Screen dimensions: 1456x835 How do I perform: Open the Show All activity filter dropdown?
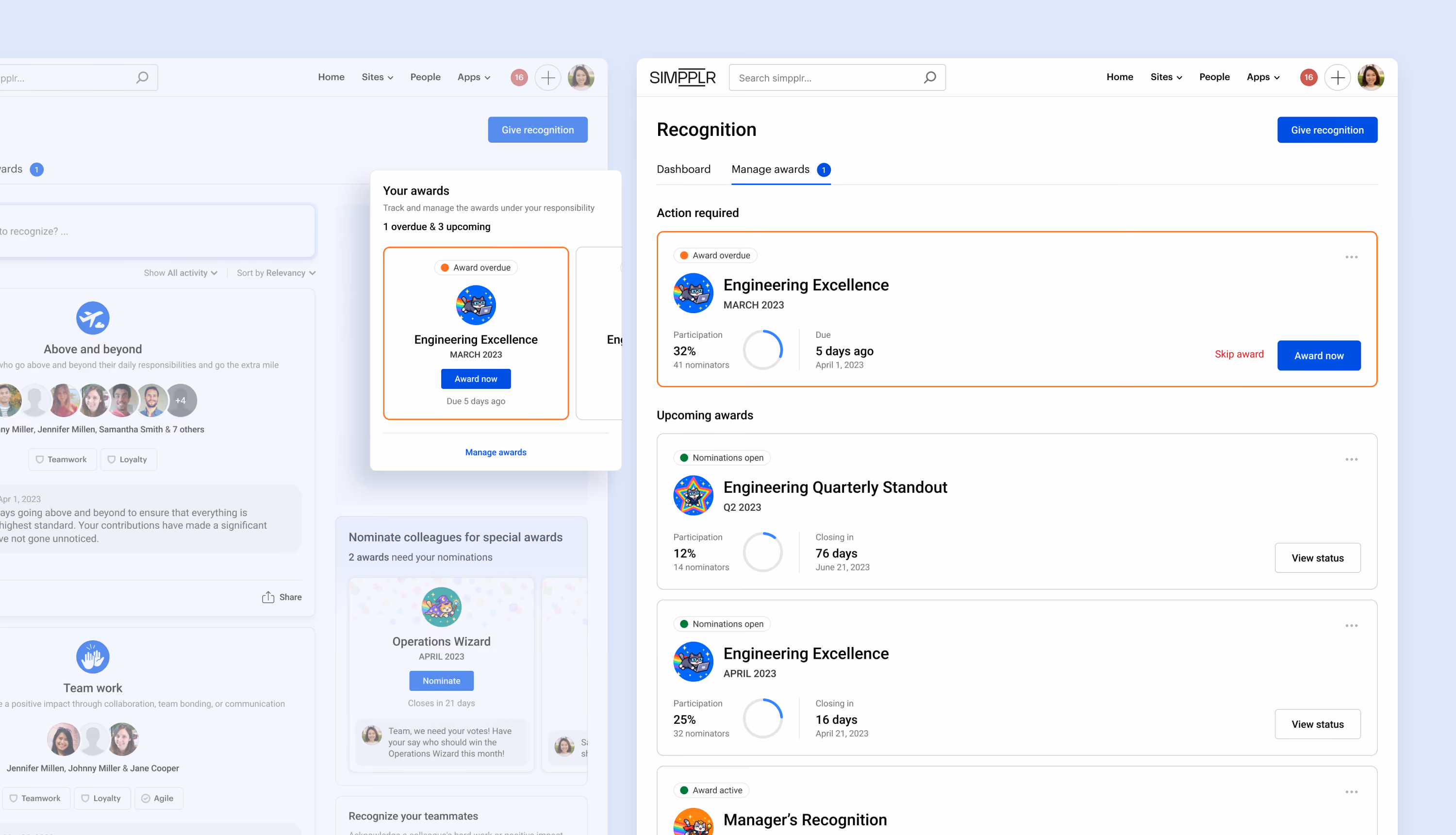click(x=181, y=273)
